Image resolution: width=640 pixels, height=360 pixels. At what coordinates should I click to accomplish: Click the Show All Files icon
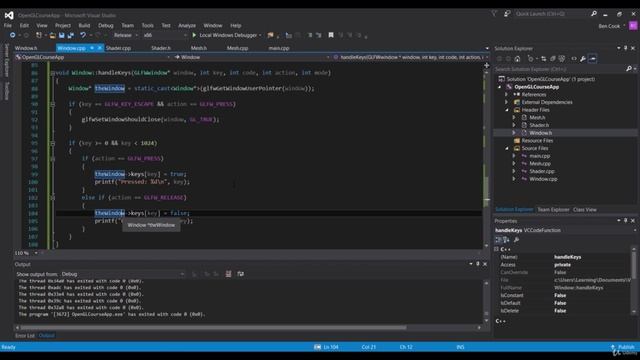pos(562,59)
